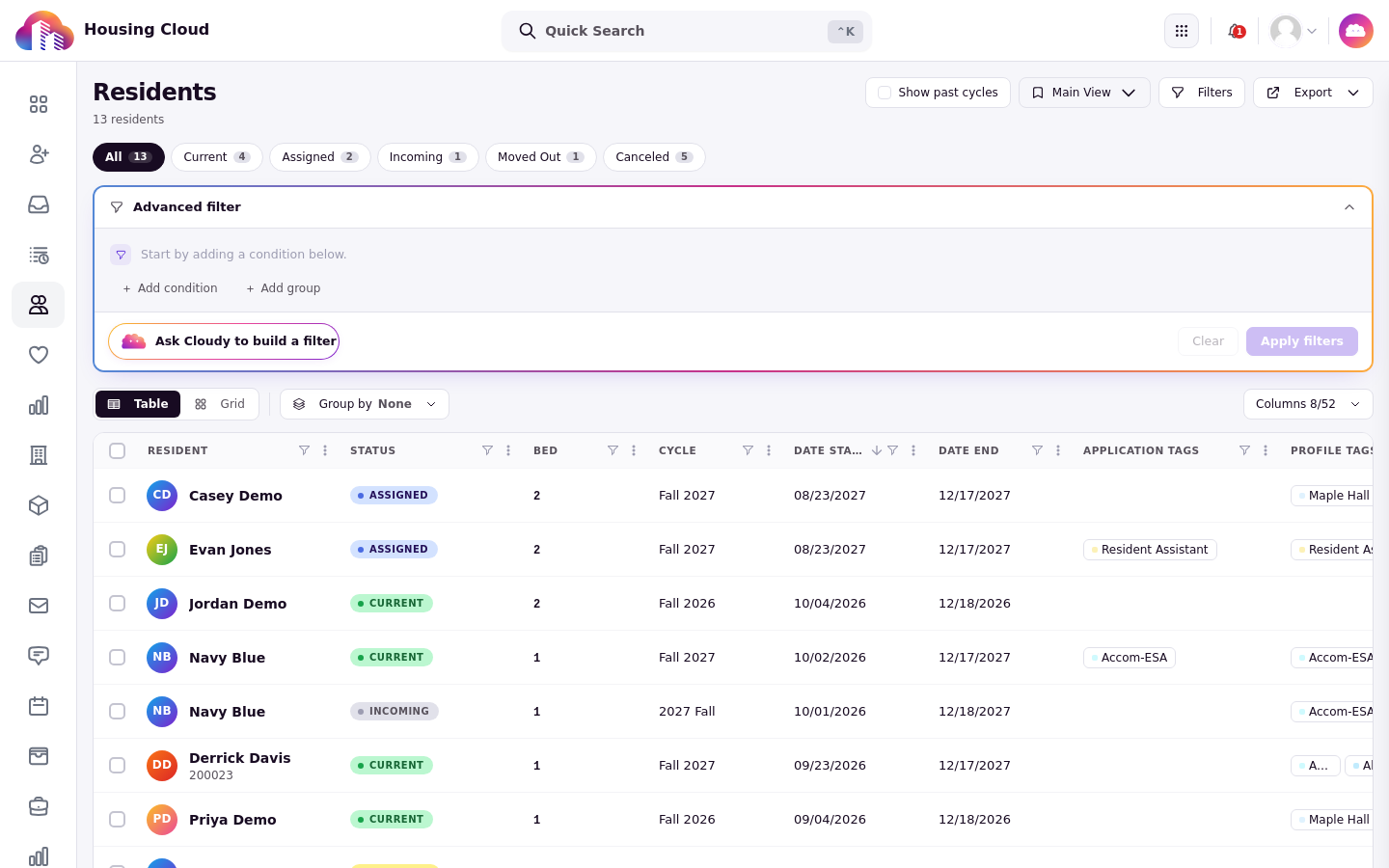Check the select-all residents checkbox
This screenshot has height=868, width=1389.
[x=118, y=450]
